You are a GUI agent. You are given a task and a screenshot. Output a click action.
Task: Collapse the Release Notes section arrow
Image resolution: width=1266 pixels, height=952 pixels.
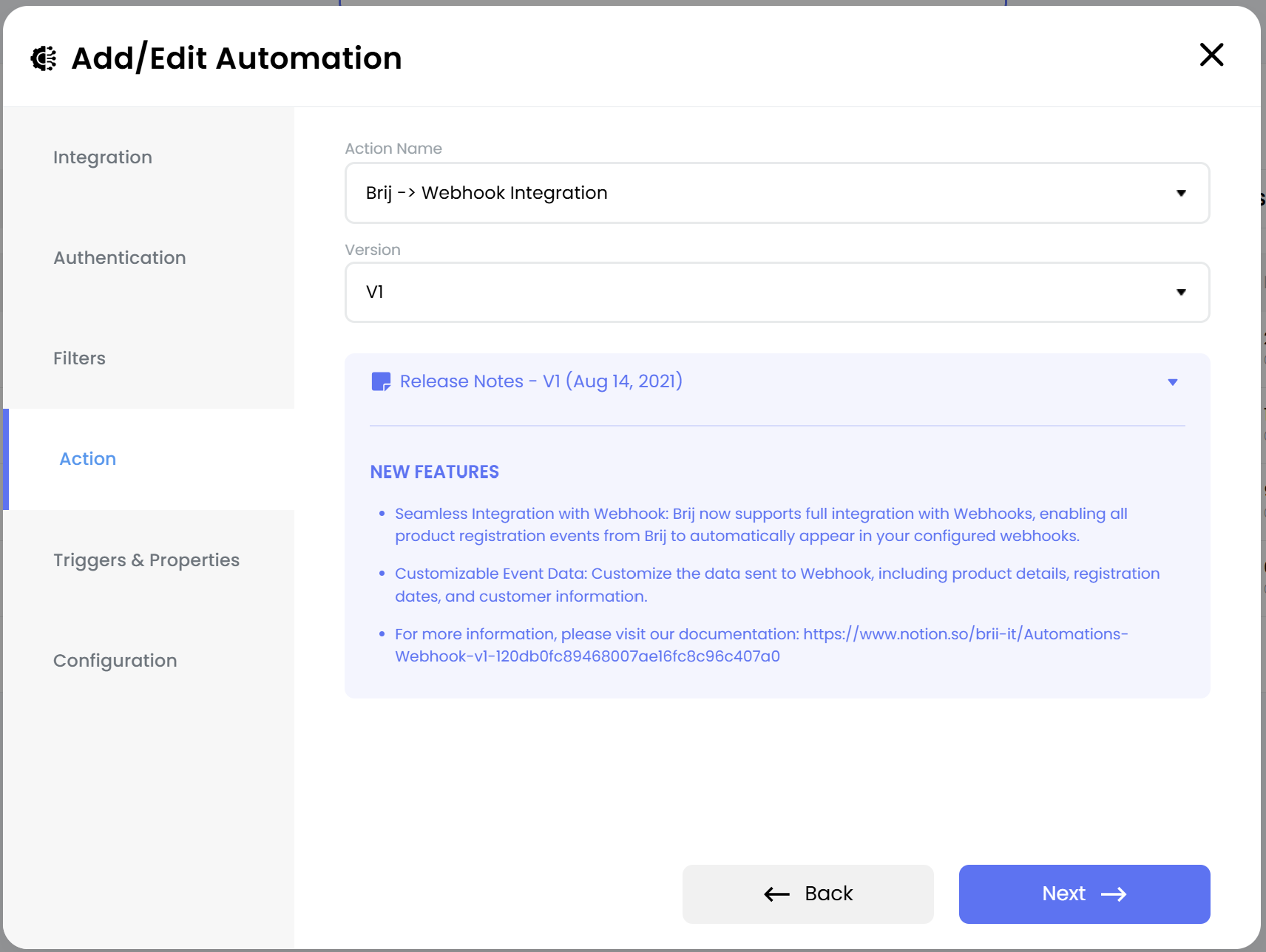[x=1173, y=382]
